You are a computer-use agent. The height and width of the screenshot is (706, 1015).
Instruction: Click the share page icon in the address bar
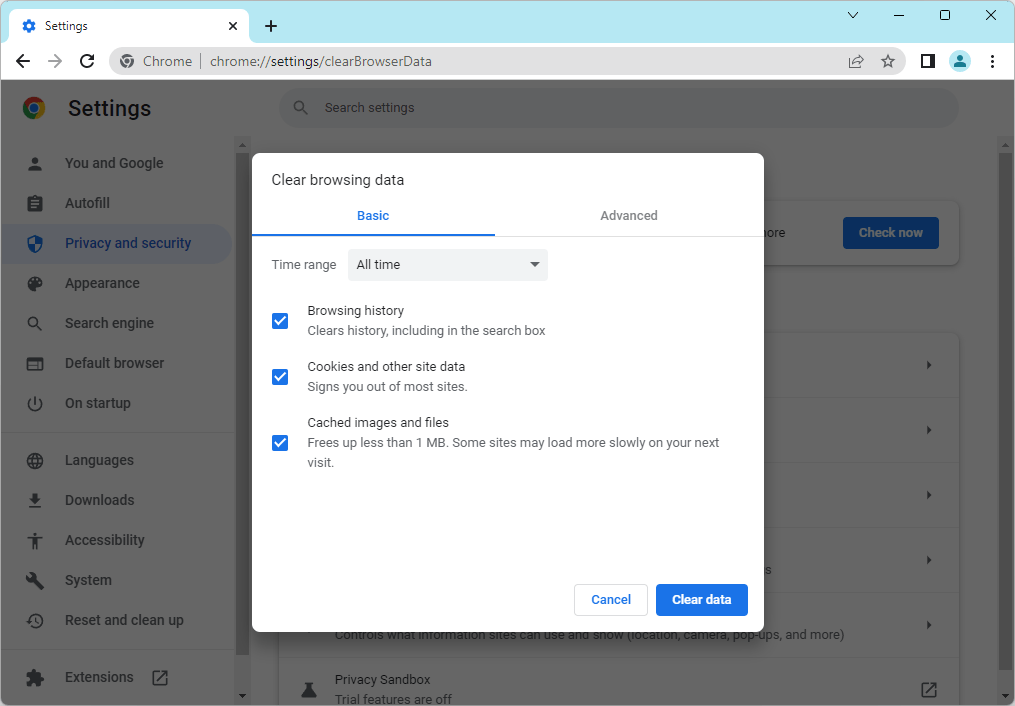point(856,61)
